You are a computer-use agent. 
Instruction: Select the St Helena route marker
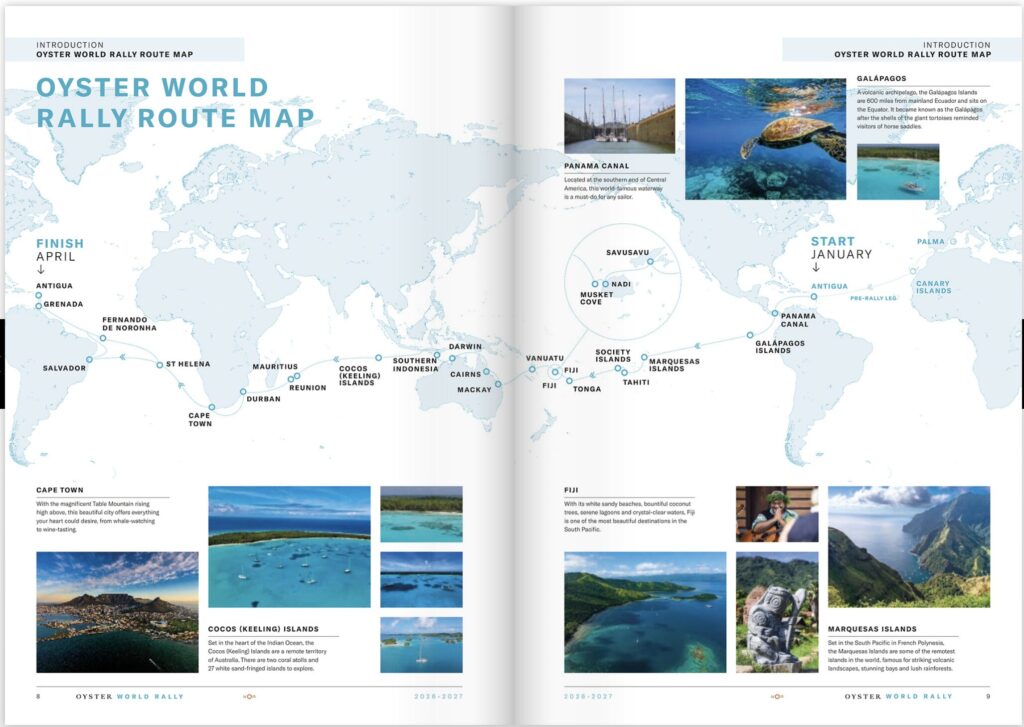pyautogui.click(x=160, y=365)
